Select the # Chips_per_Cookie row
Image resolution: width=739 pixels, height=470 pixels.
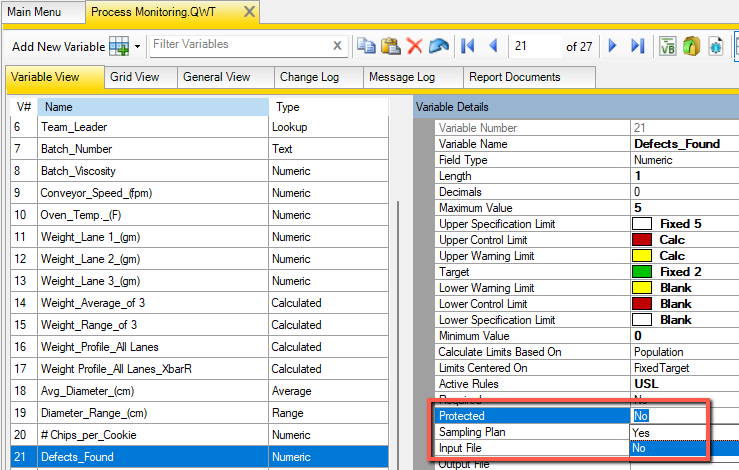(x=199, y=435)
